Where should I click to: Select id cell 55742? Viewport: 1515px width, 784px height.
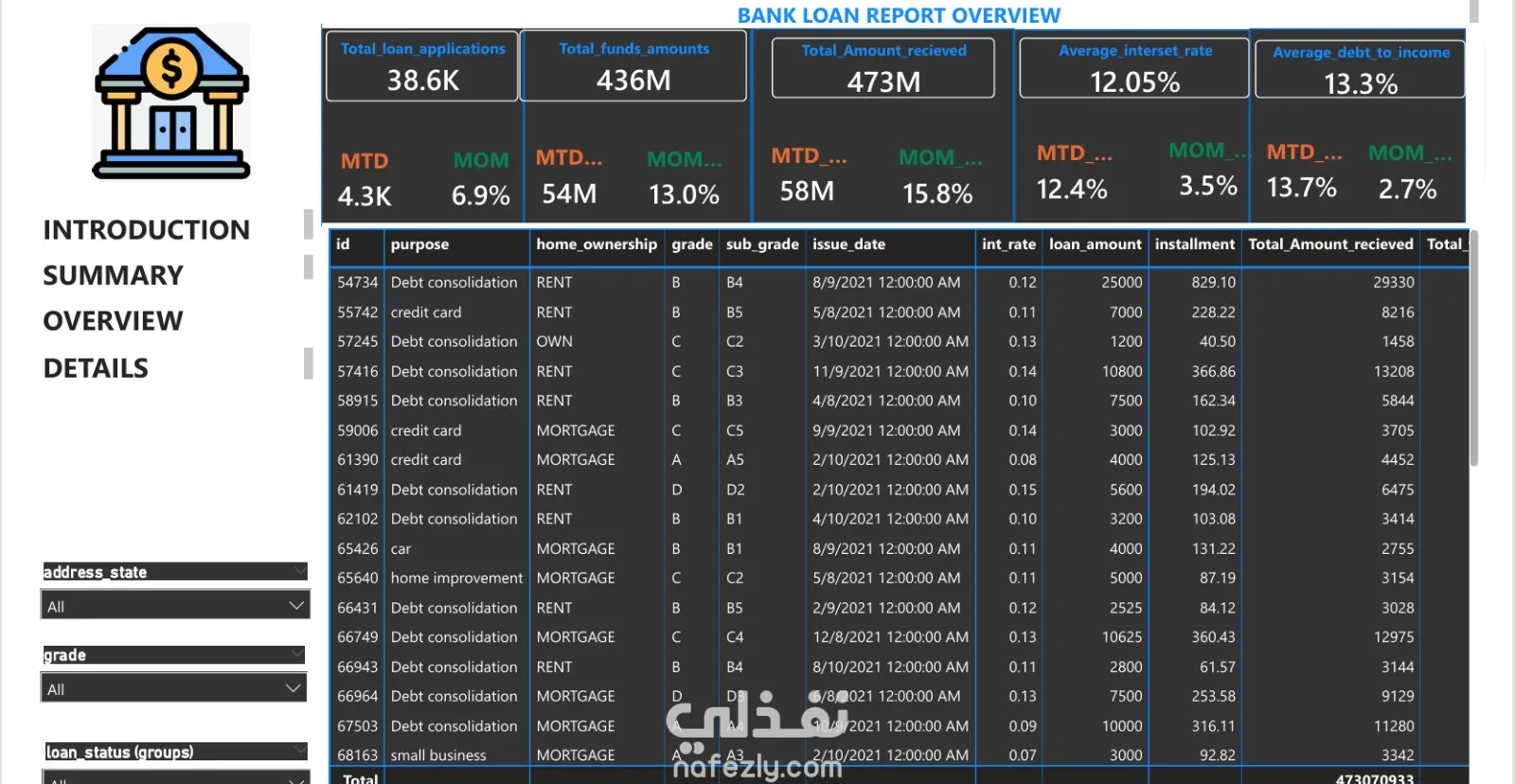357,312
